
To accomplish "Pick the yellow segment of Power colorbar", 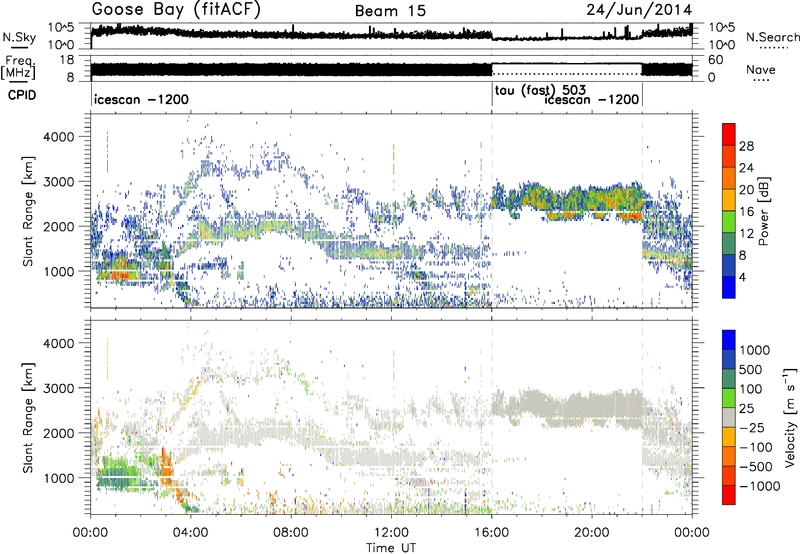I will click(729, 199).
